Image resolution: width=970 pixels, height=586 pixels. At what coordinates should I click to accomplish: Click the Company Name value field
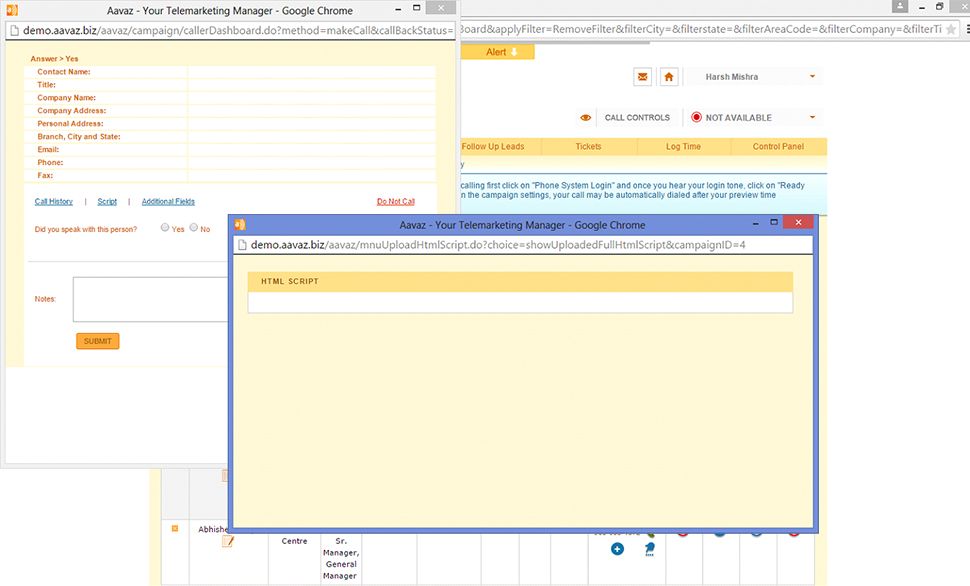tap(312, 98)
